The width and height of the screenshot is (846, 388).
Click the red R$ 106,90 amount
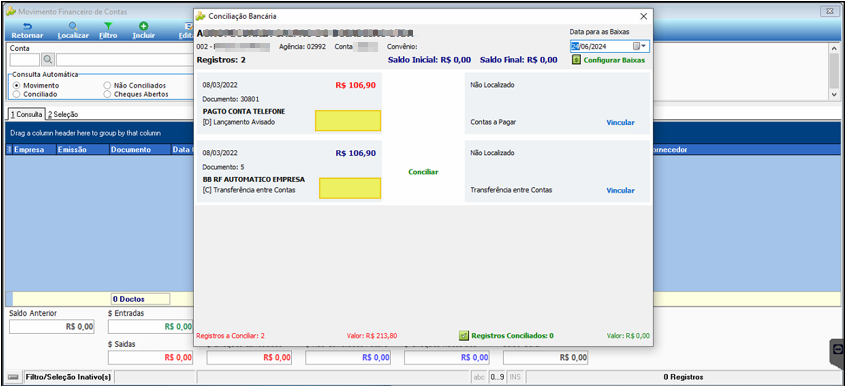click(356, 85)
